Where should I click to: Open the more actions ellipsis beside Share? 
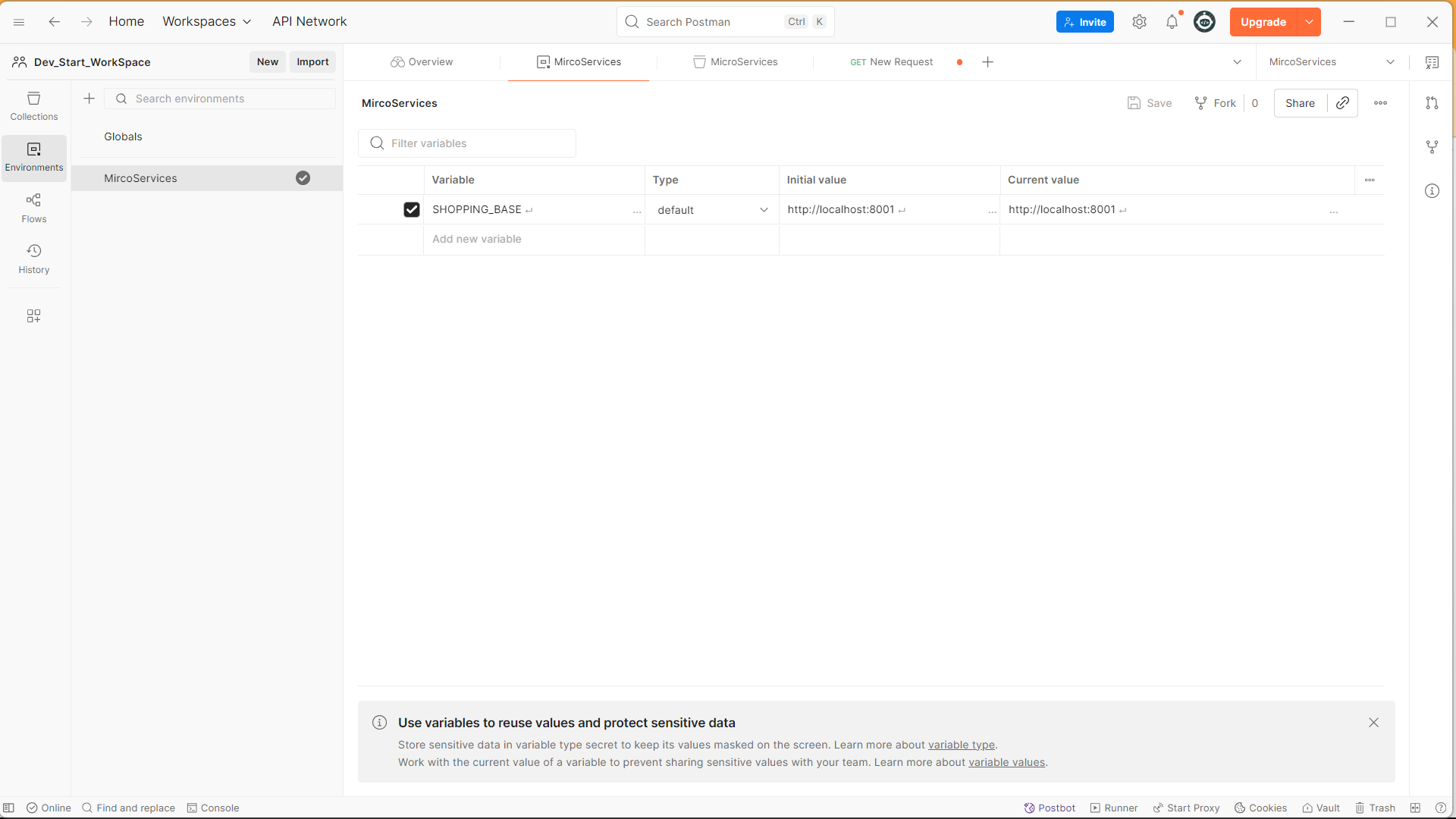1380,103
